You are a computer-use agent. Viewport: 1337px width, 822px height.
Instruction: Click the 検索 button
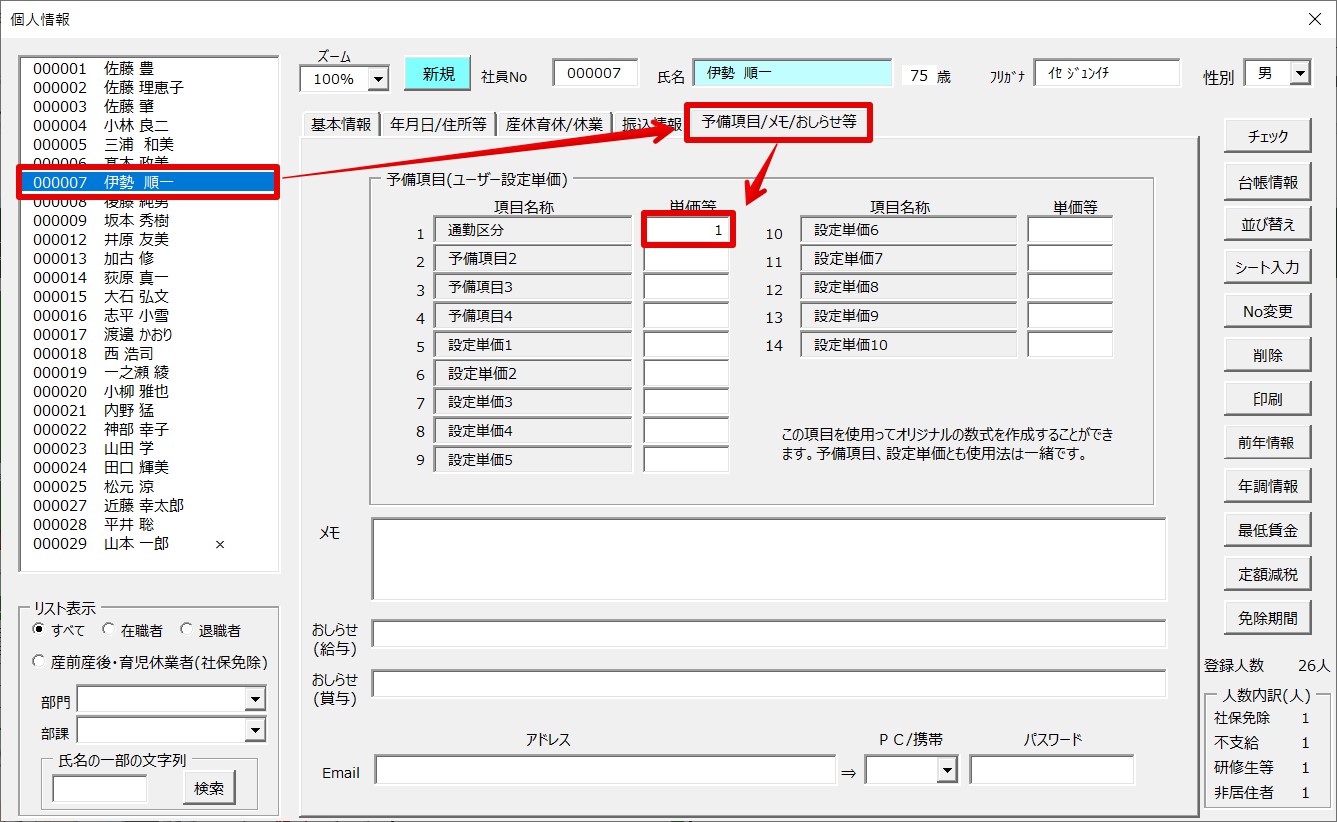point(209,788)
